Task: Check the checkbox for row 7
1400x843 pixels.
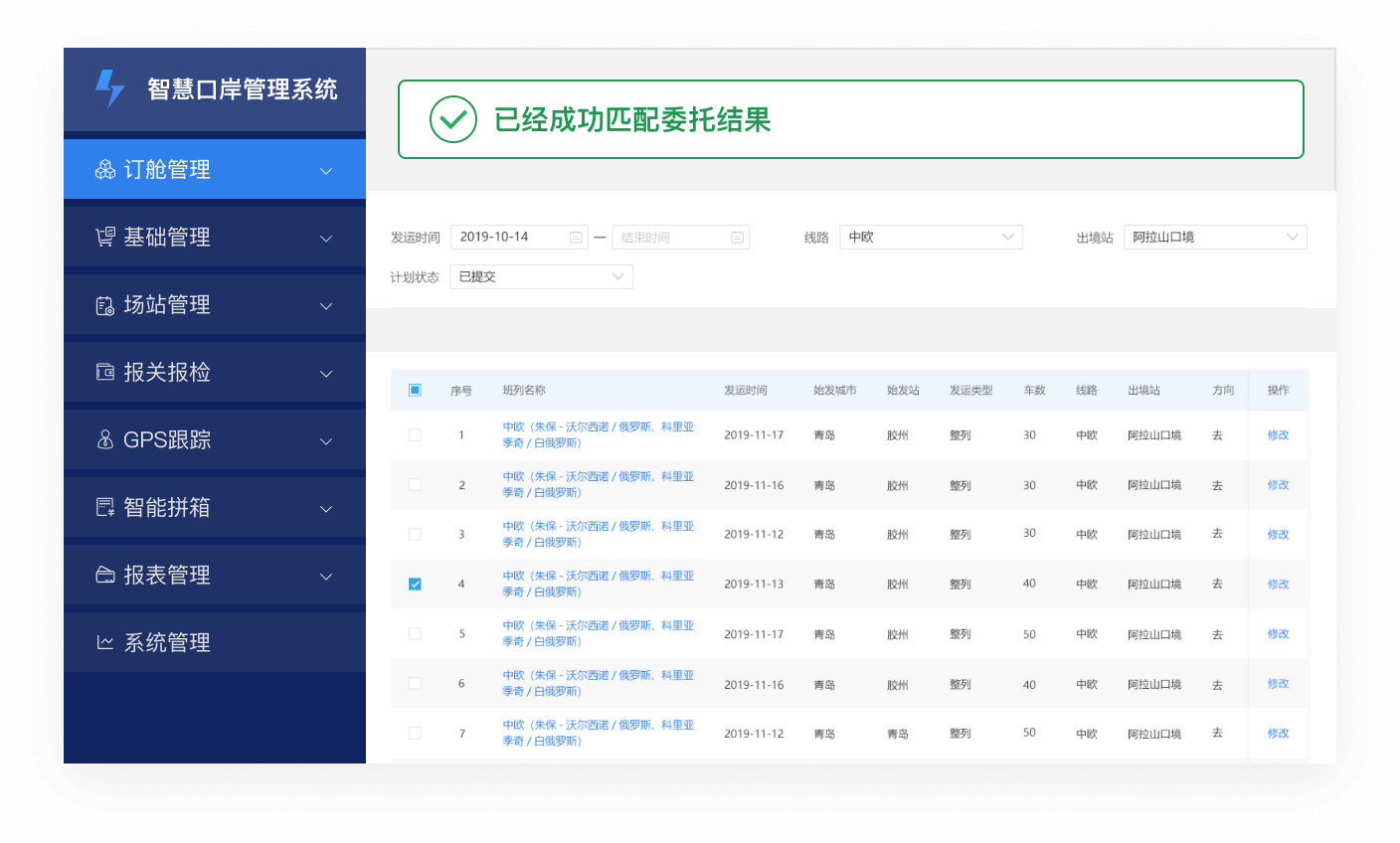Action: click(415, 733)
